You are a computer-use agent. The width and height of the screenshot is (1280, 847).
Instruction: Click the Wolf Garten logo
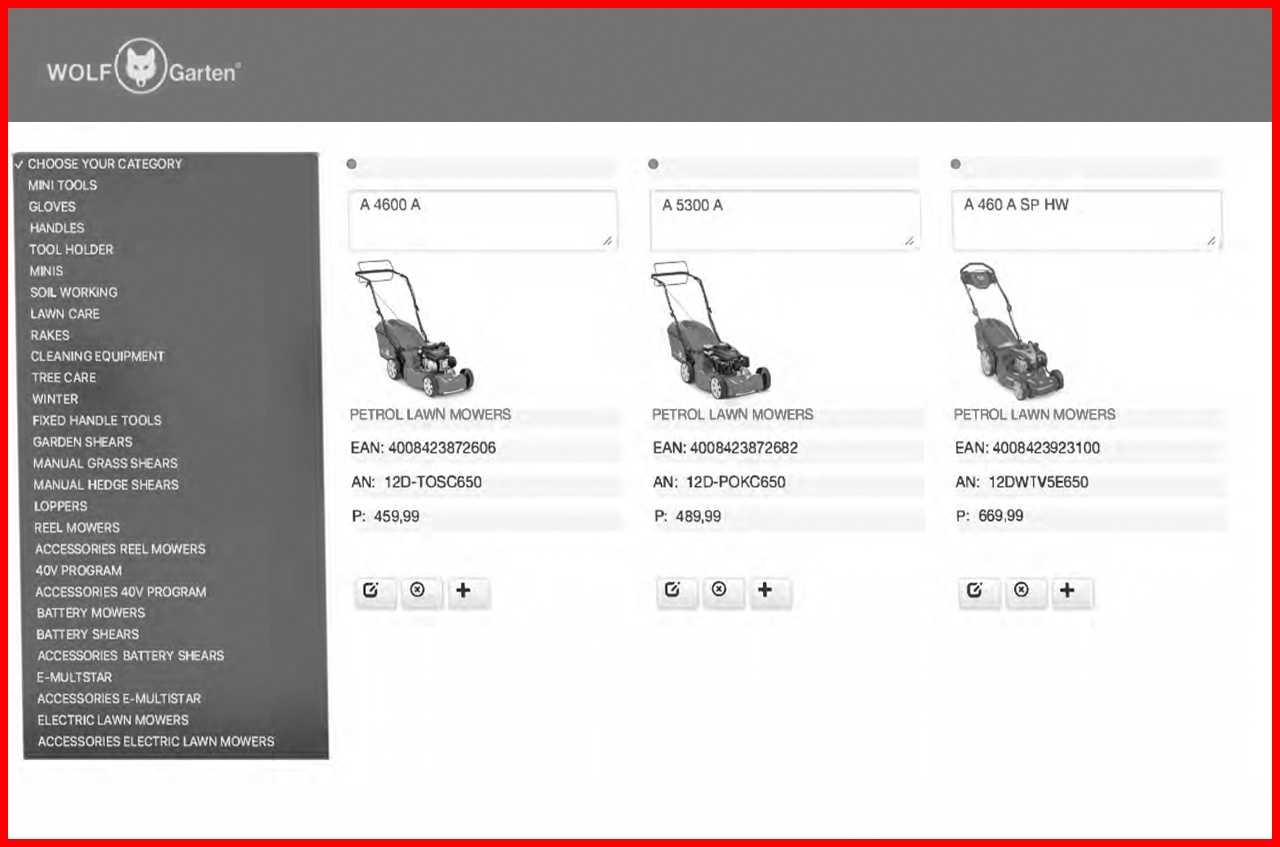(x=143, y=72)
